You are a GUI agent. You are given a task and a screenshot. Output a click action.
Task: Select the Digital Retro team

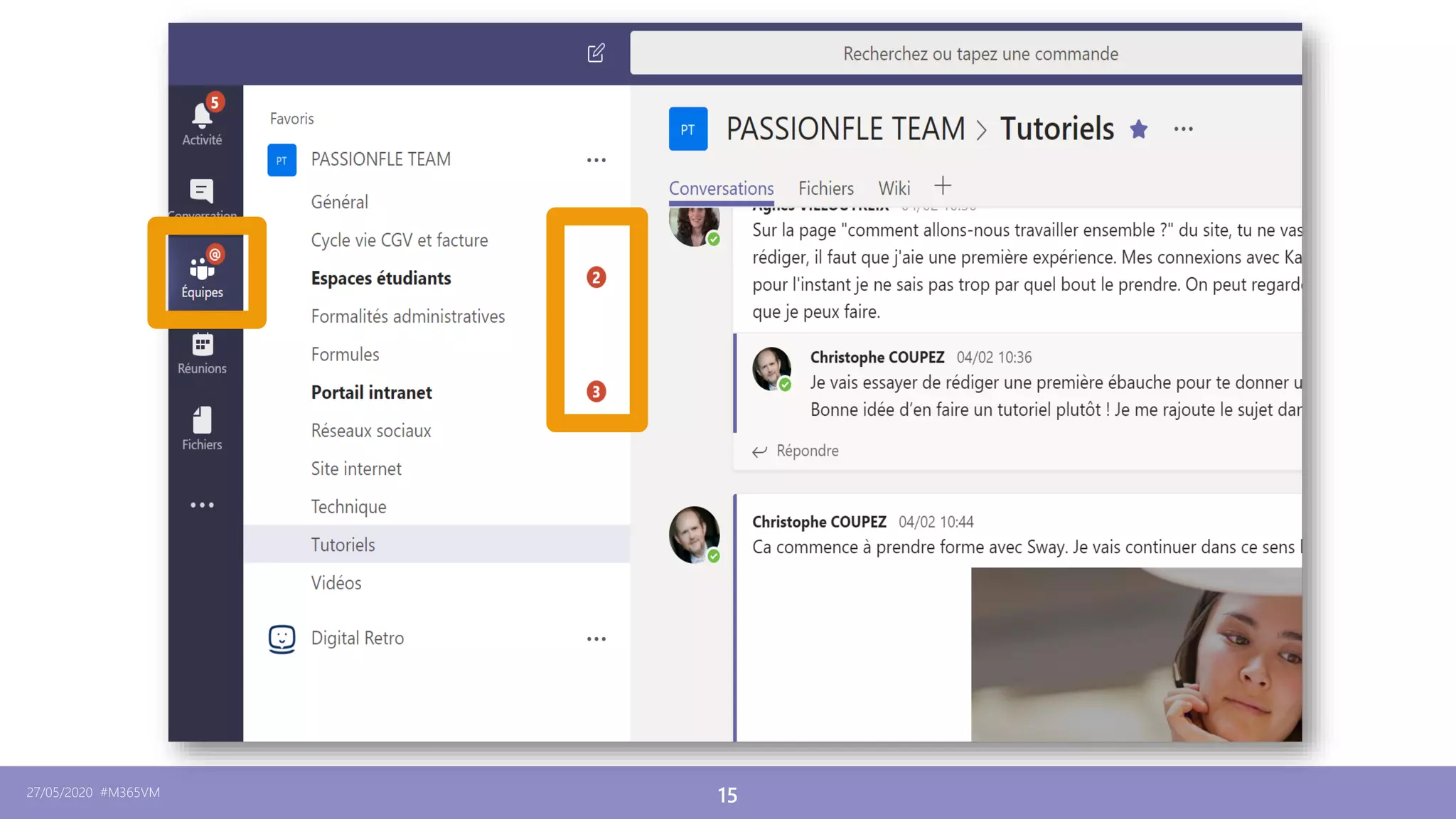[x=357, y=638]
